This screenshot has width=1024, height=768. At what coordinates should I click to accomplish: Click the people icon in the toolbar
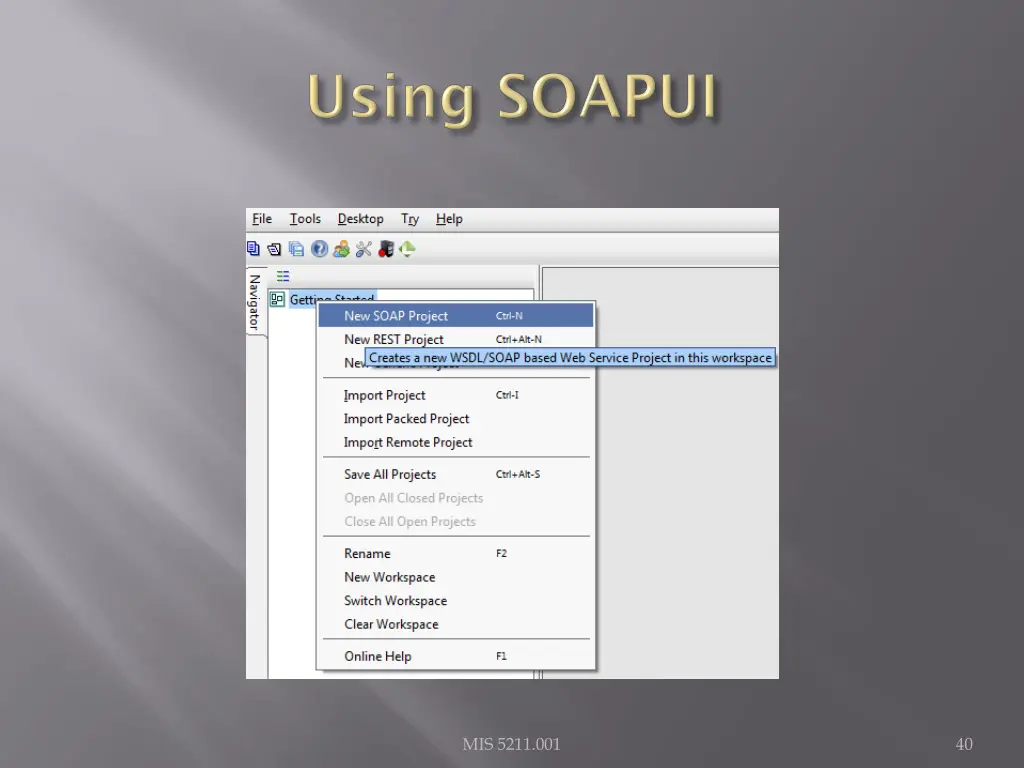click(342, 249)
